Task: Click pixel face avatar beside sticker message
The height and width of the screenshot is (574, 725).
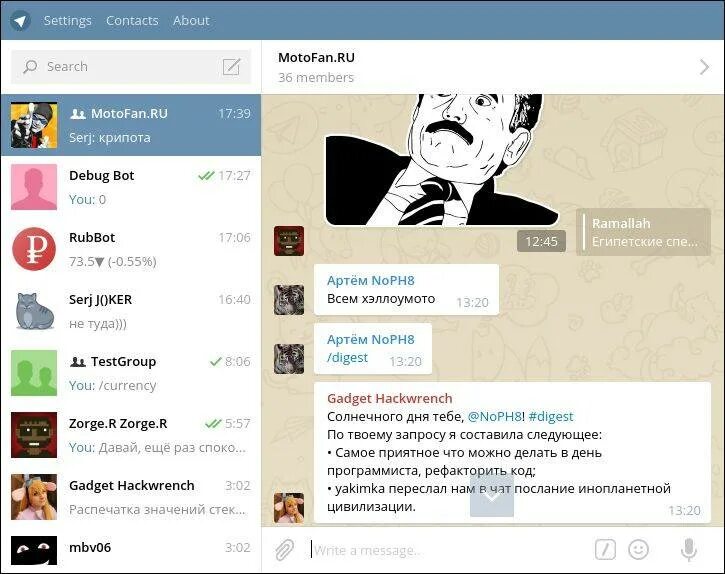Action: (x=289, y=241)
